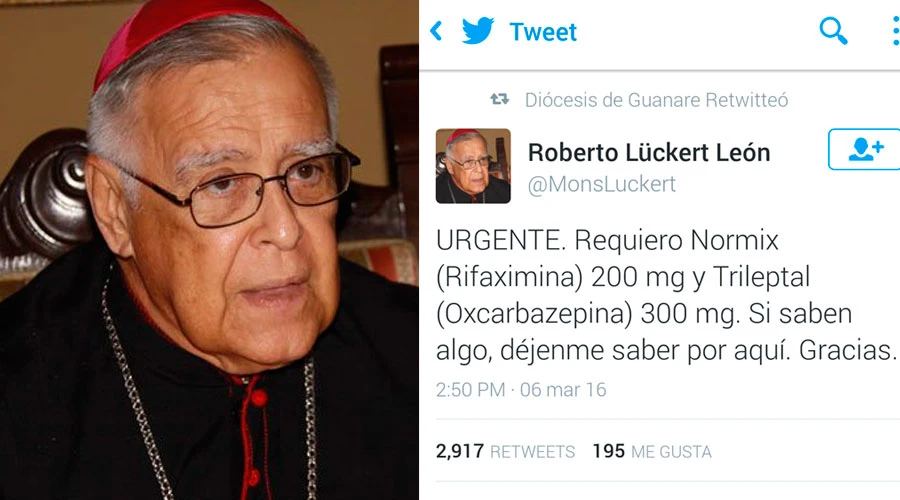The height and width of the screenshot is (500, 900).
Task: Open the search magnifier icon
Action: coord(833,31)
